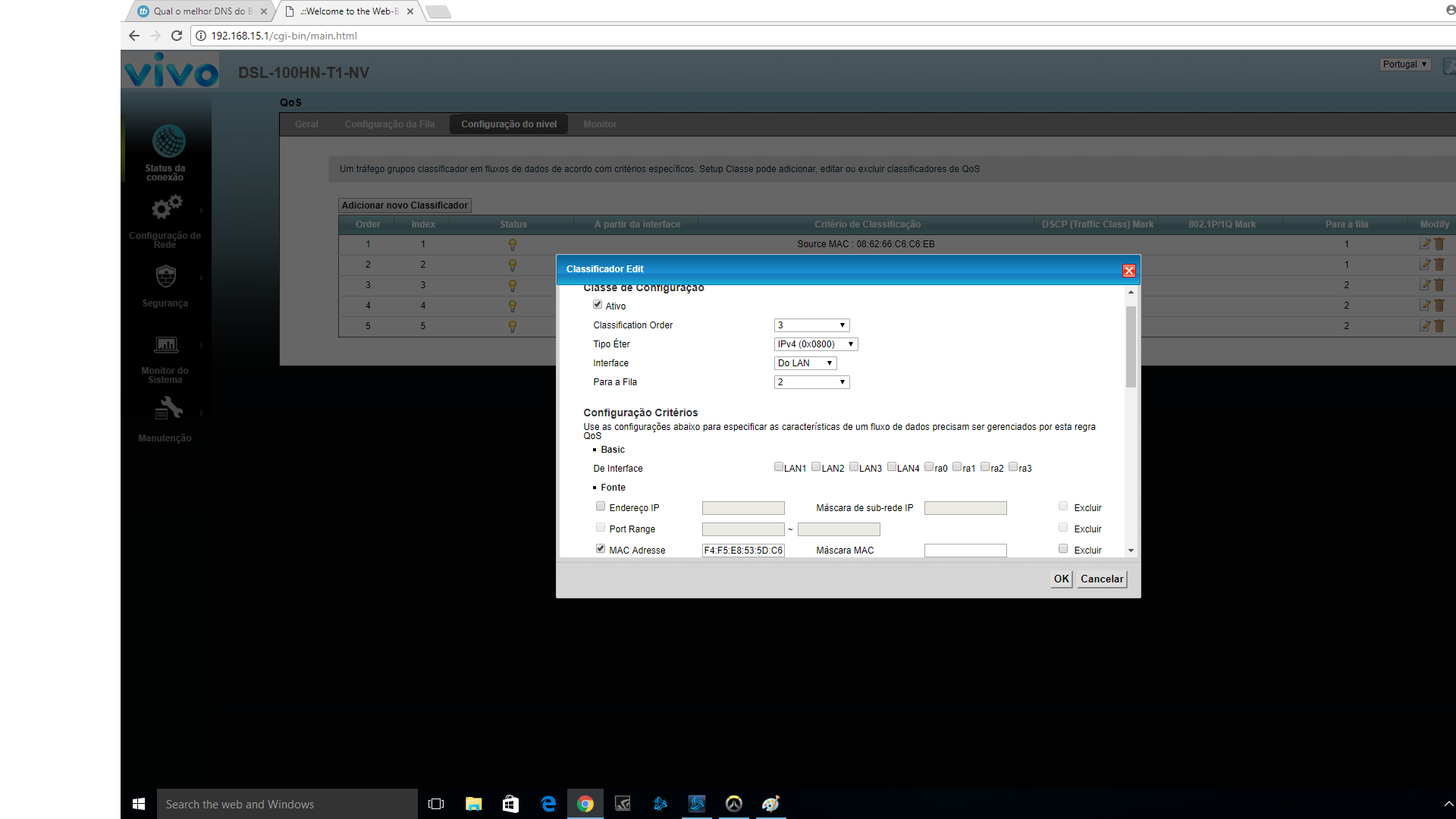Delete classifier in row 1
Image resolution: width=1456 pixels, height=819 pixels.
(1439, 244)
